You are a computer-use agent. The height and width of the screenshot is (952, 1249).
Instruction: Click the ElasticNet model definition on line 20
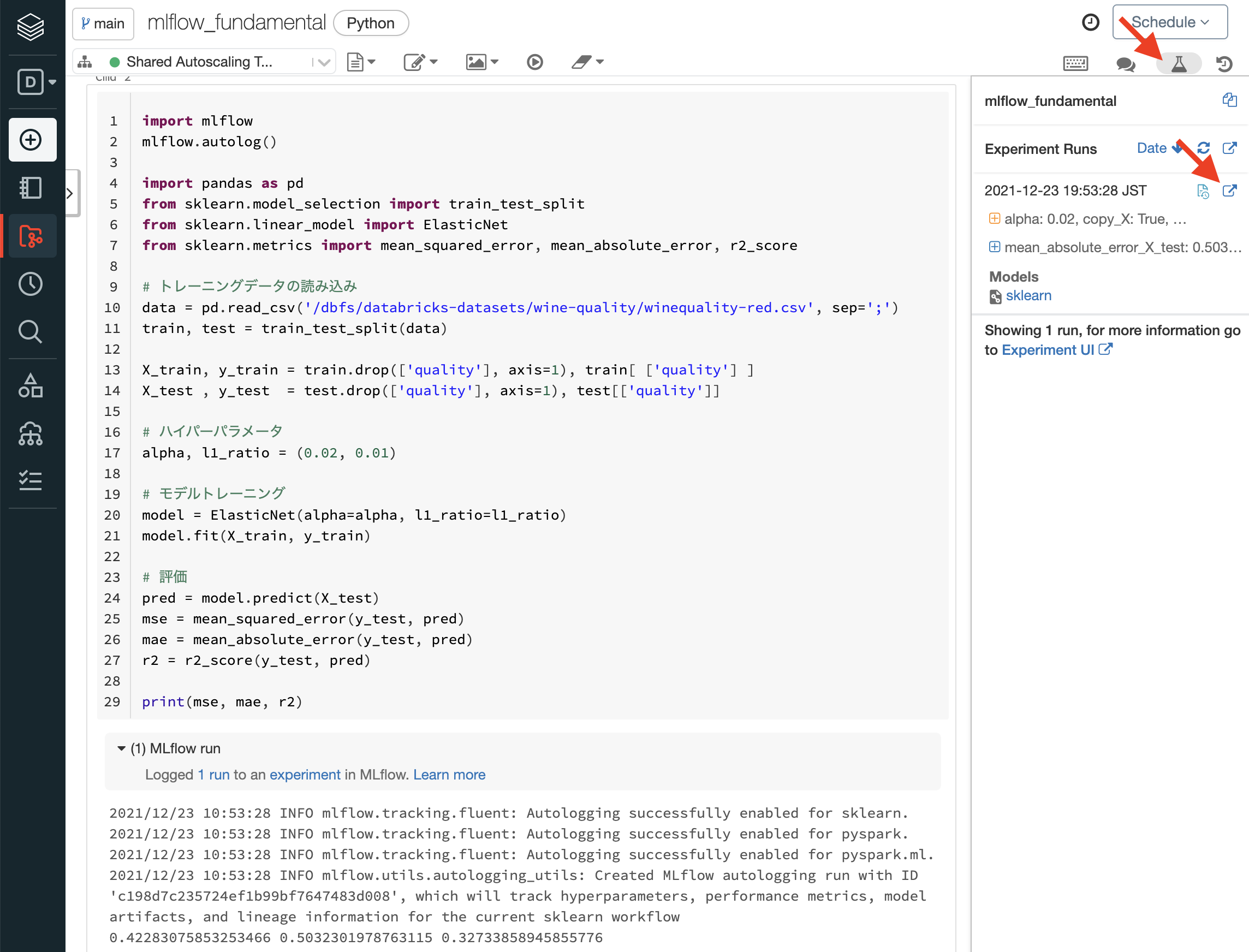pyautogui.click(x=354, y=515)
